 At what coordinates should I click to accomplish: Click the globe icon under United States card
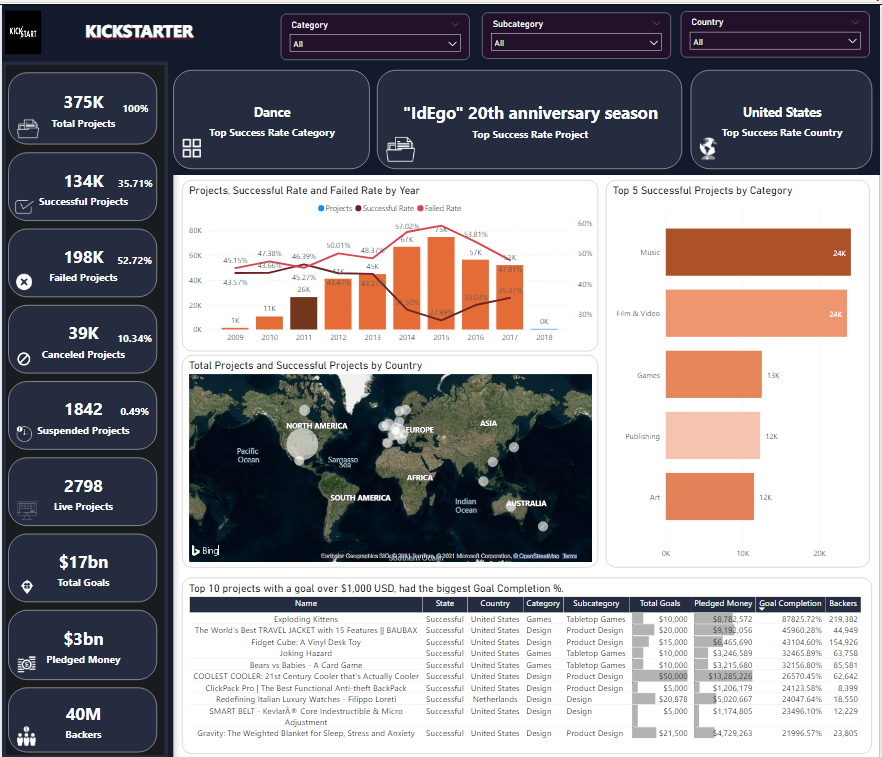pos(708,147)
